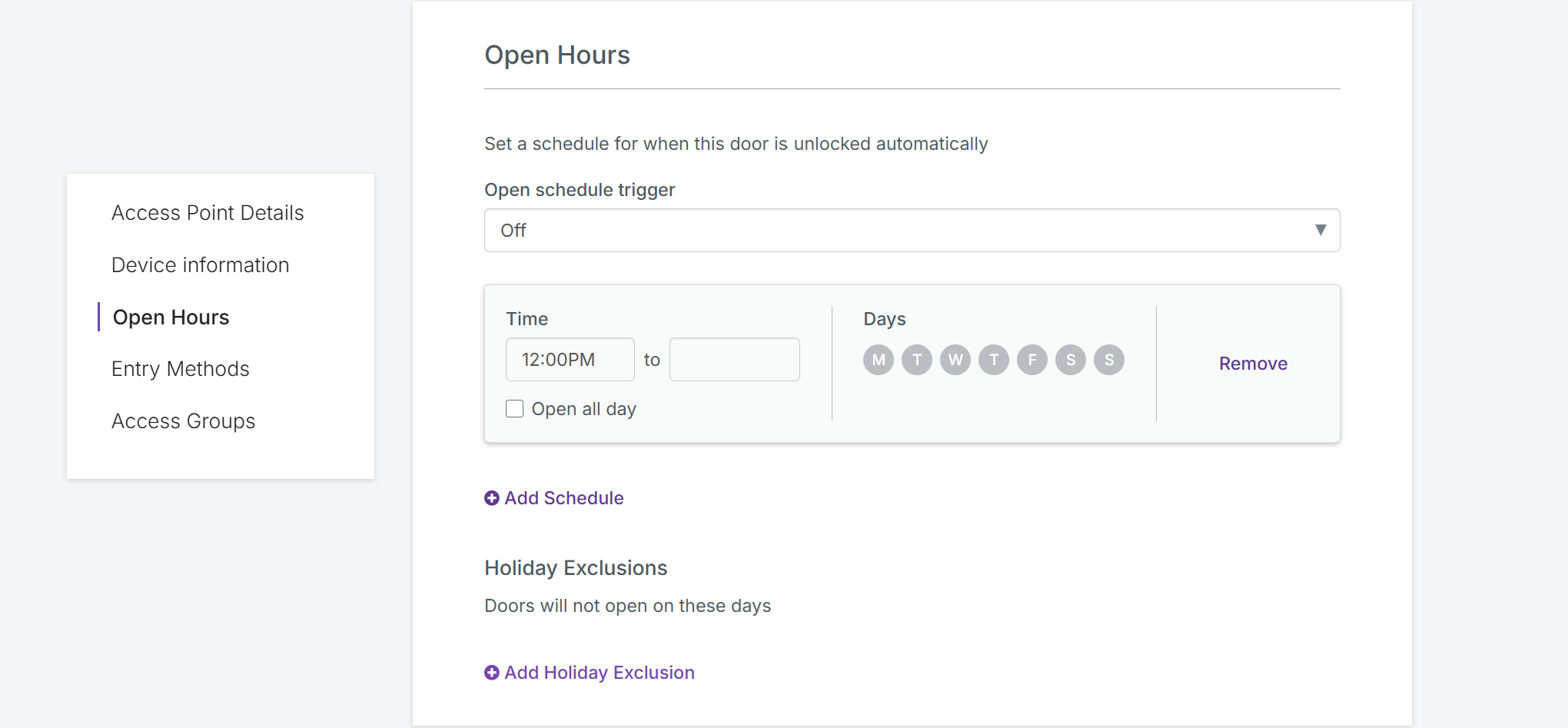Go to Access Point Details section

click(208, 213)
